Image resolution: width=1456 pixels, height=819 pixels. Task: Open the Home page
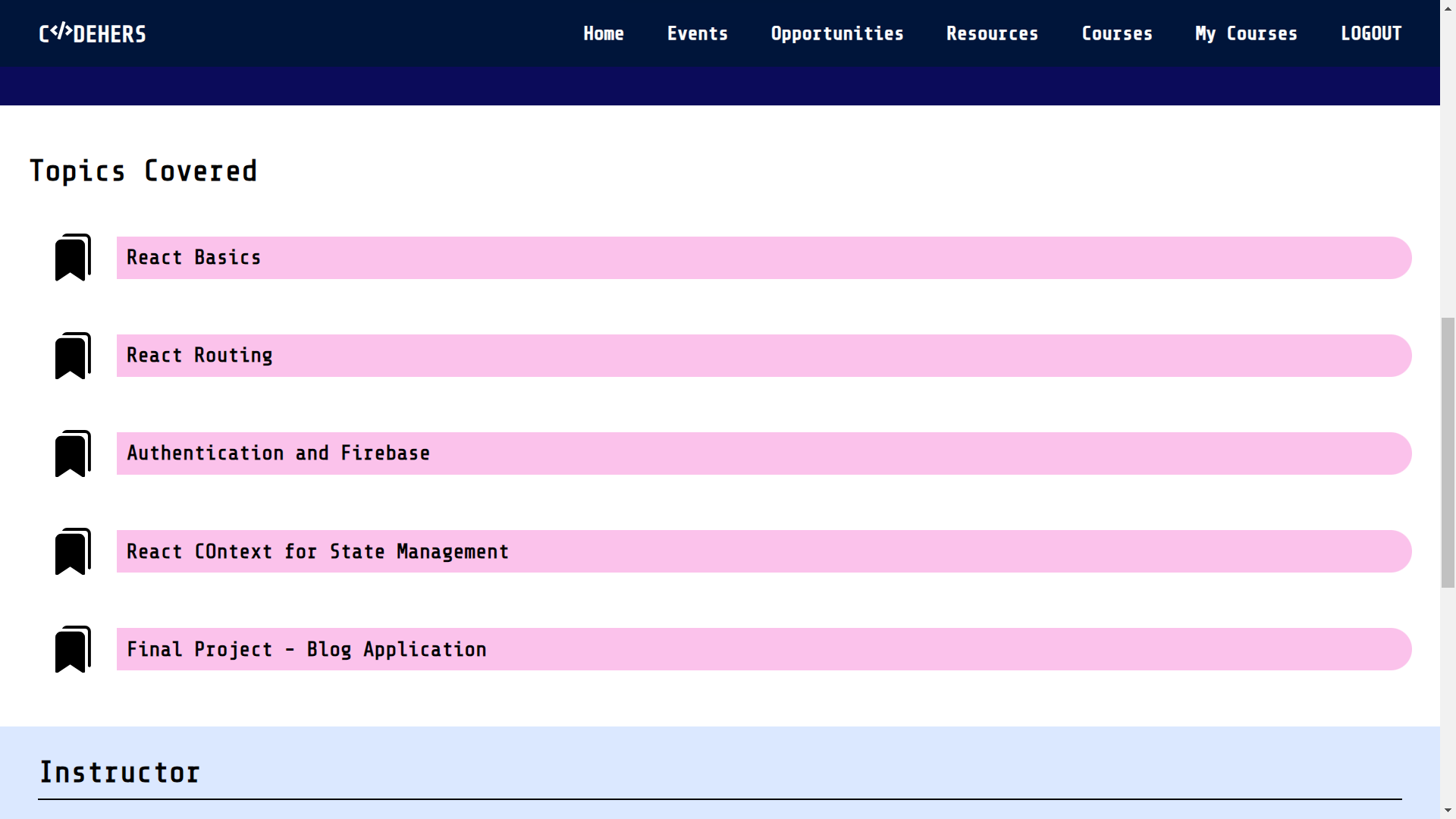[x=604, y=33]
